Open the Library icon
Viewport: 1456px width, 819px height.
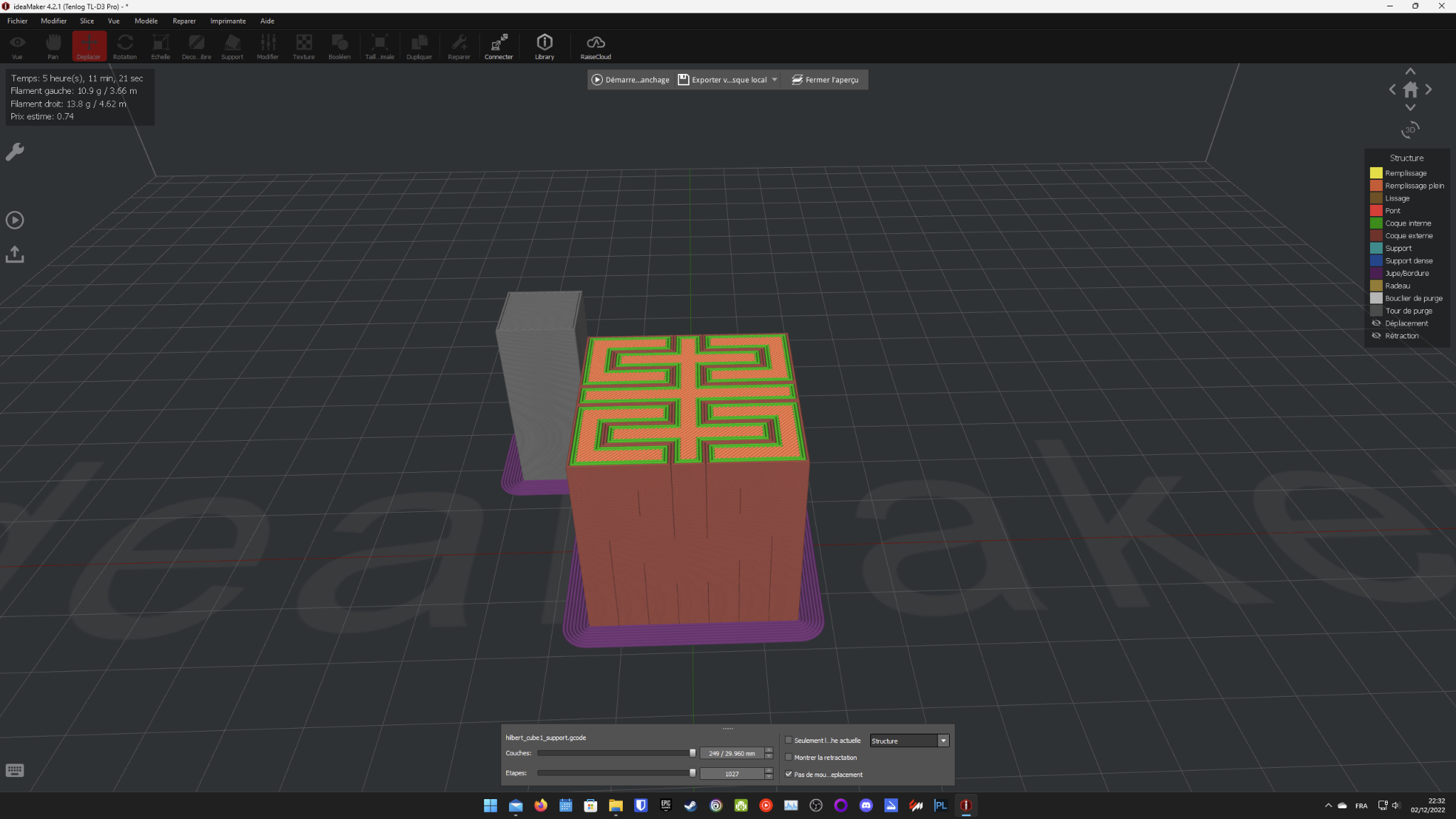pyautogui.click(x=544, y=47)
